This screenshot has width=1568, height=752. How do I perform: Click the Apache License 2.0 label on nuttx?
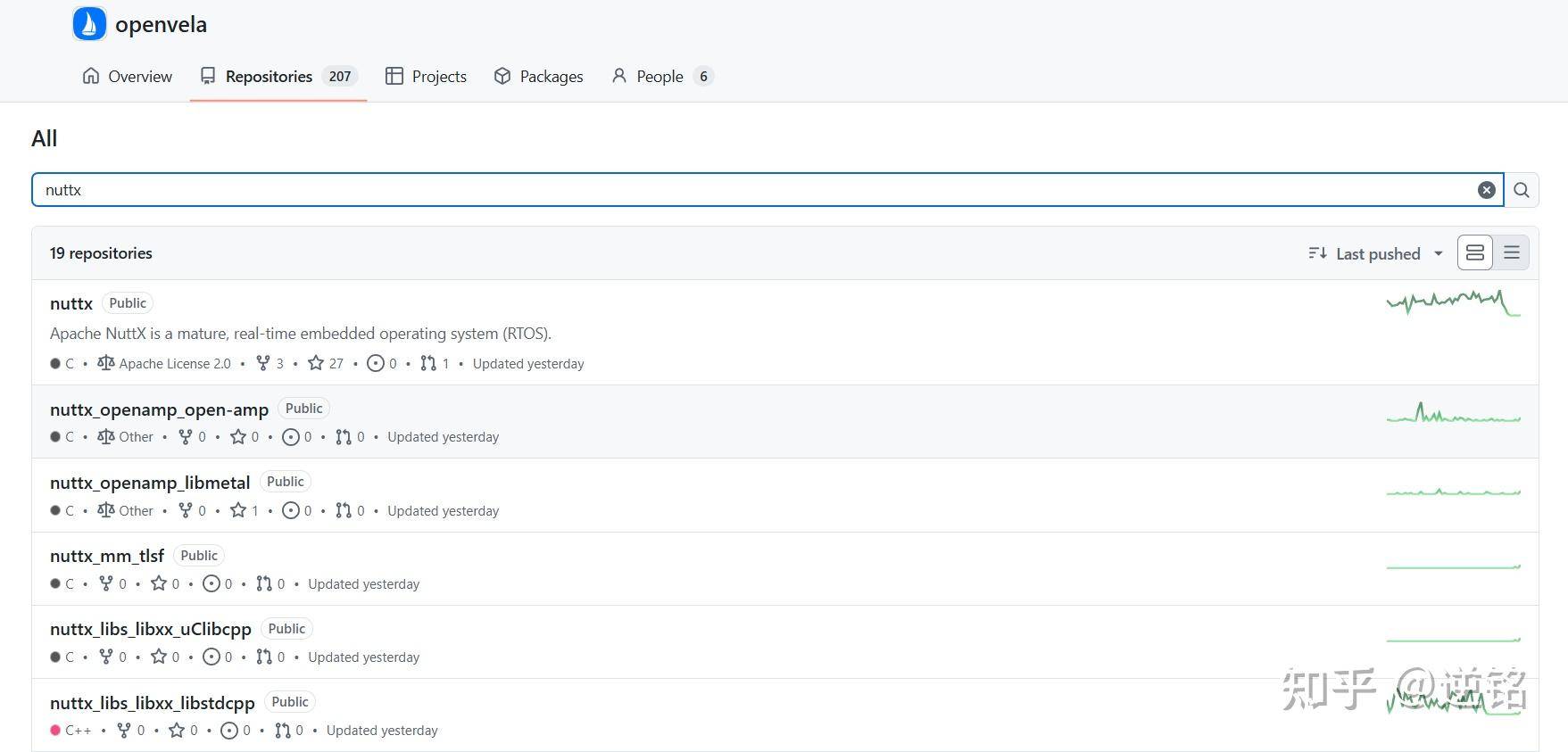tap(164, 363)
